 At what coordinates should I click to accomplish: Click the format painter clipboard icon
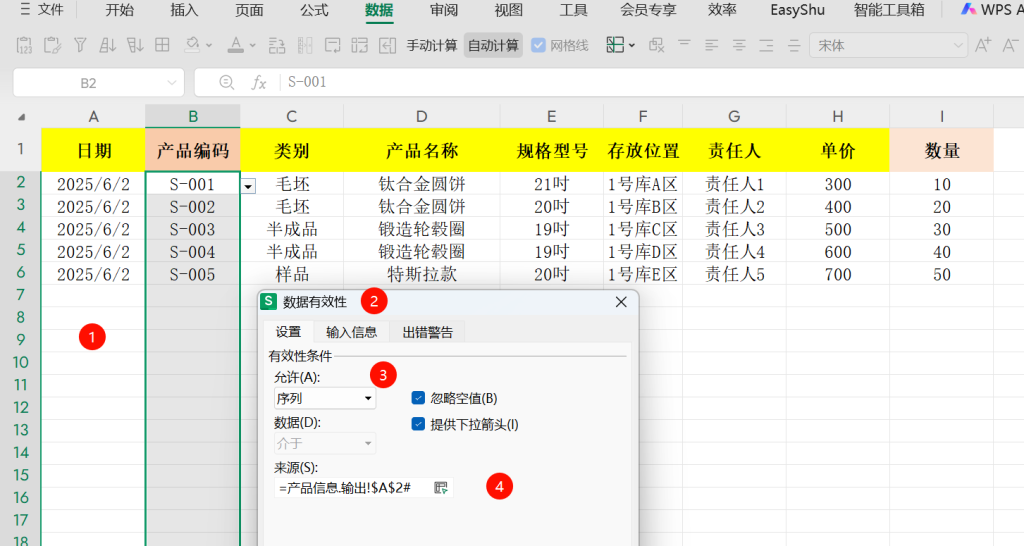coord(52,45)
